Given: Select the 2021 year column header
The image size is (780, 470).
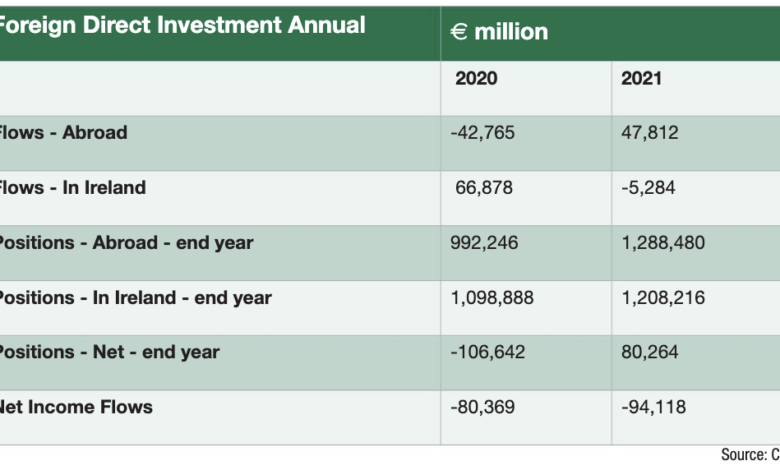Looking at the screenshot, I should [641, 79].
